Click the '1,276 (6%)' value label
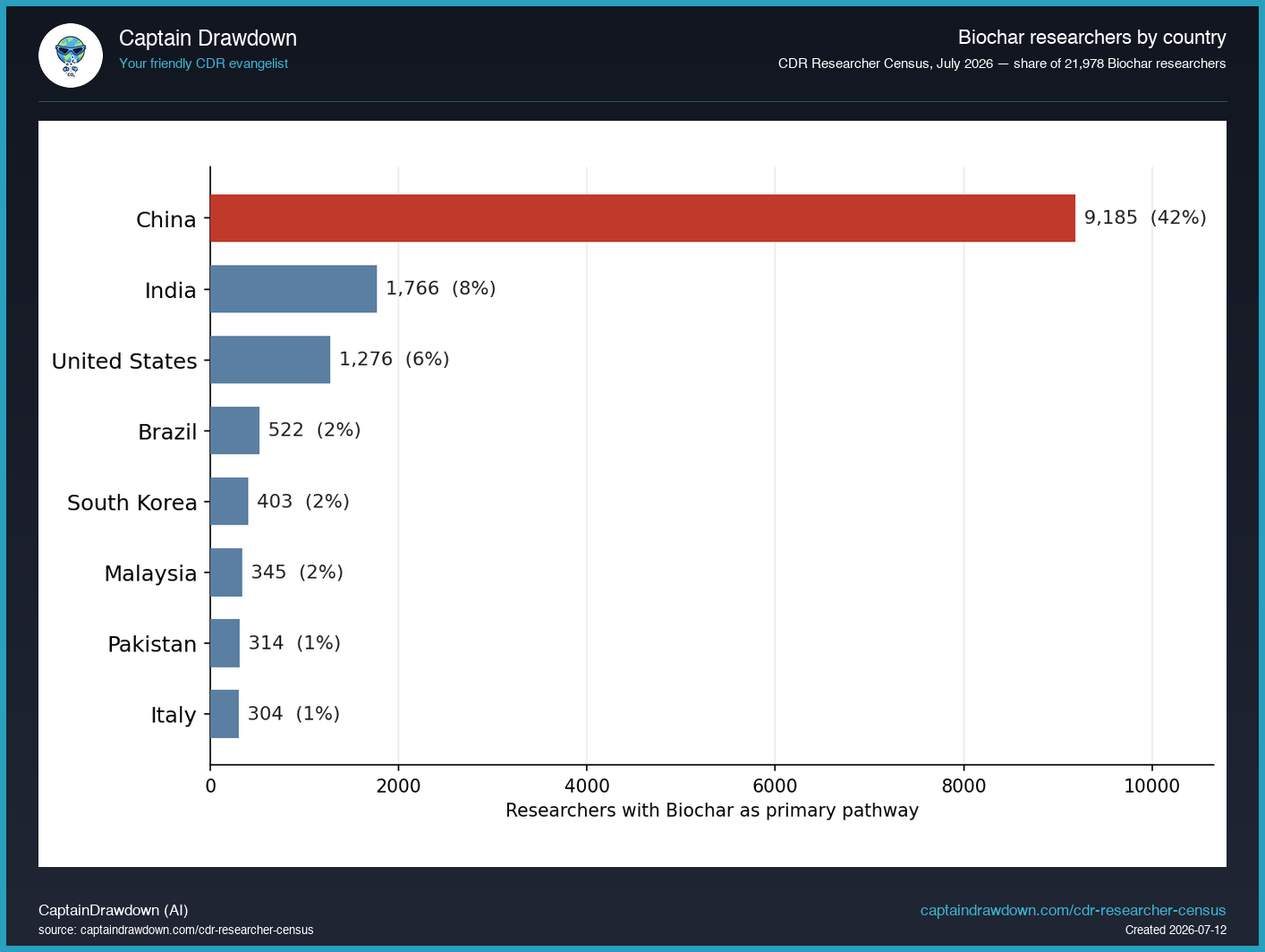Image resolution: width=1265 pixels, height=952 pixels. pos(395,359)
